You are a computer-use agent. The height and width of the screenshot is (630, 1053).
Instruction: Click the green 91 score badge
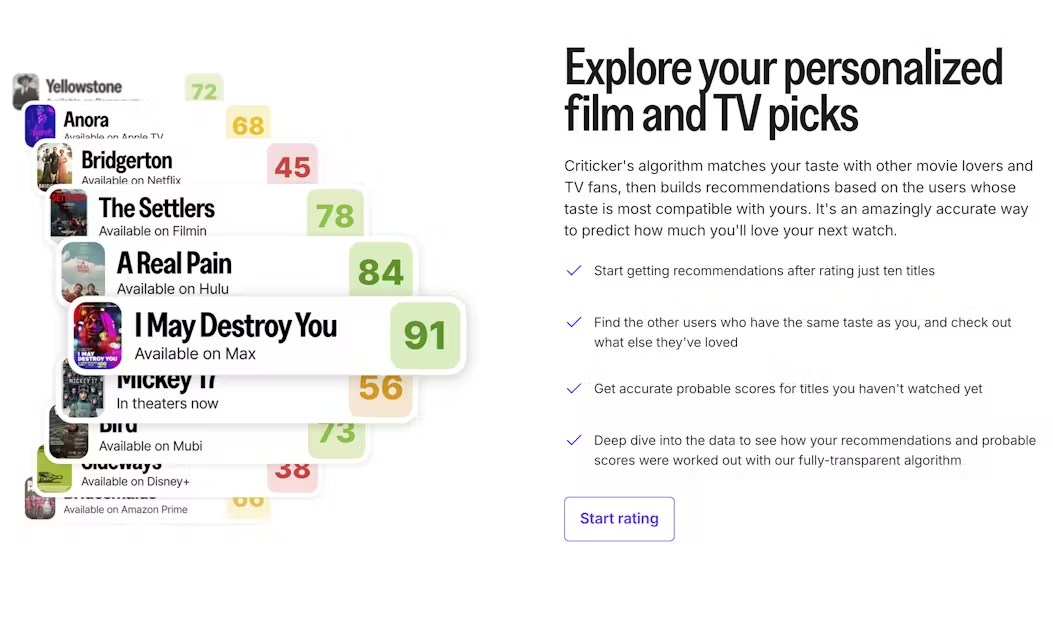pos(425,335)
